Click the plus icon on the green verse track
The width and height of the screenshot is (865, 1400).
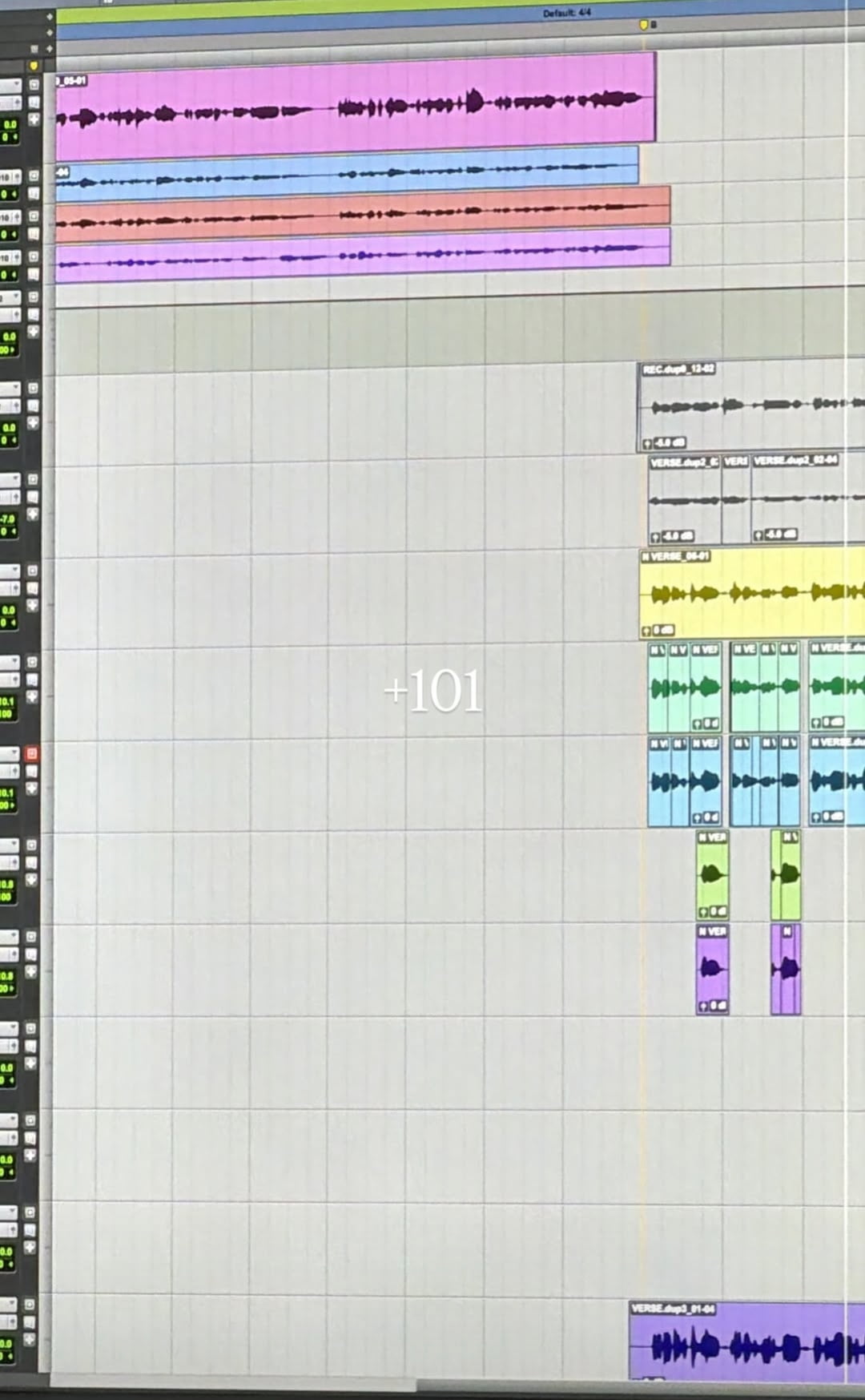pos(33,697)
